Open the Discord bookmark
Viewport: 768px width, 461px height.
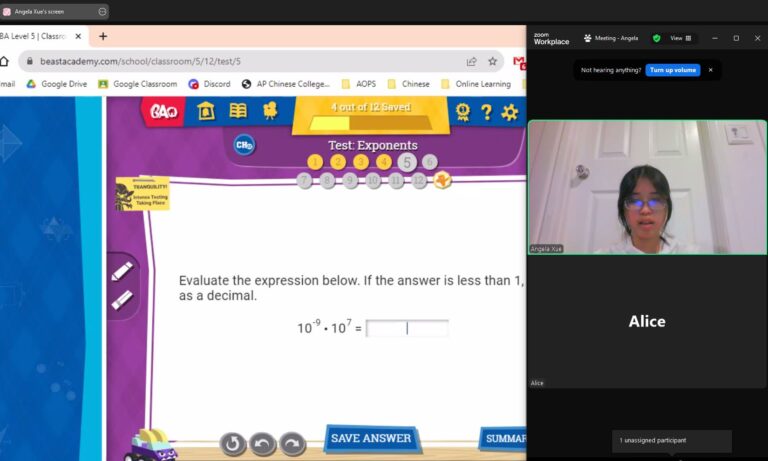(x=210, y=84)
